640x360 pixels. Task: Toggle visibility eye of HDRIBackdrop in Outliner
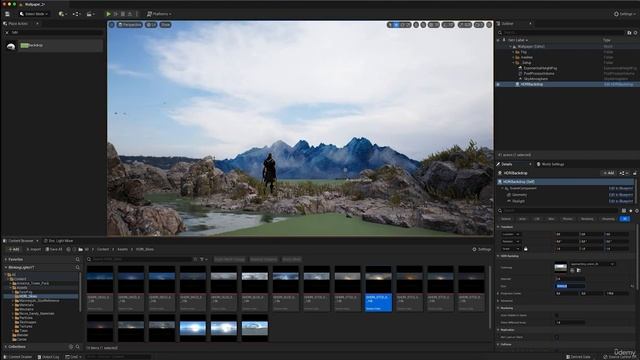coord(498,84)
